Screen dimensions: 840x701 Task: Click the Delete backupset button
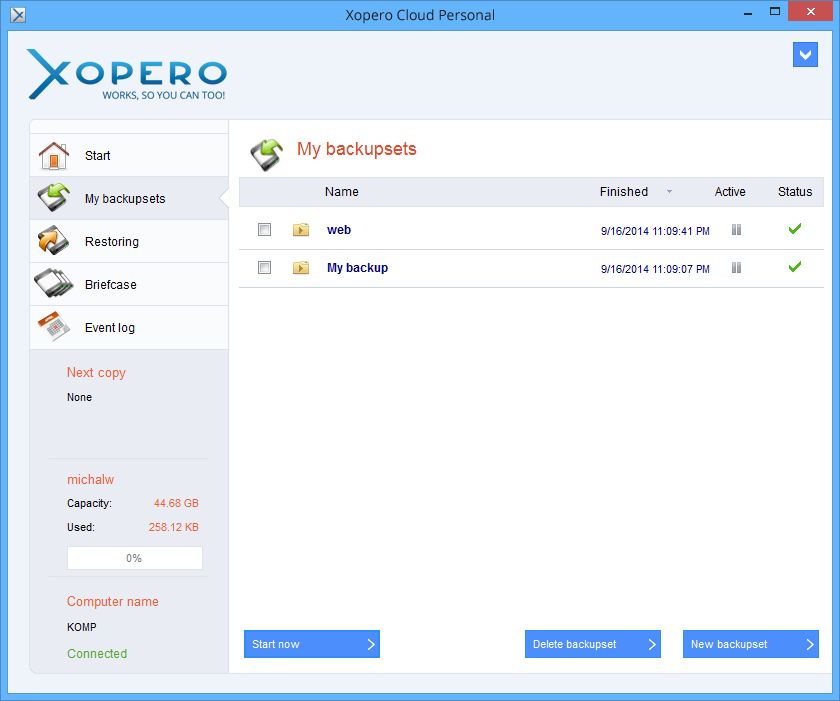coord(593,644)
